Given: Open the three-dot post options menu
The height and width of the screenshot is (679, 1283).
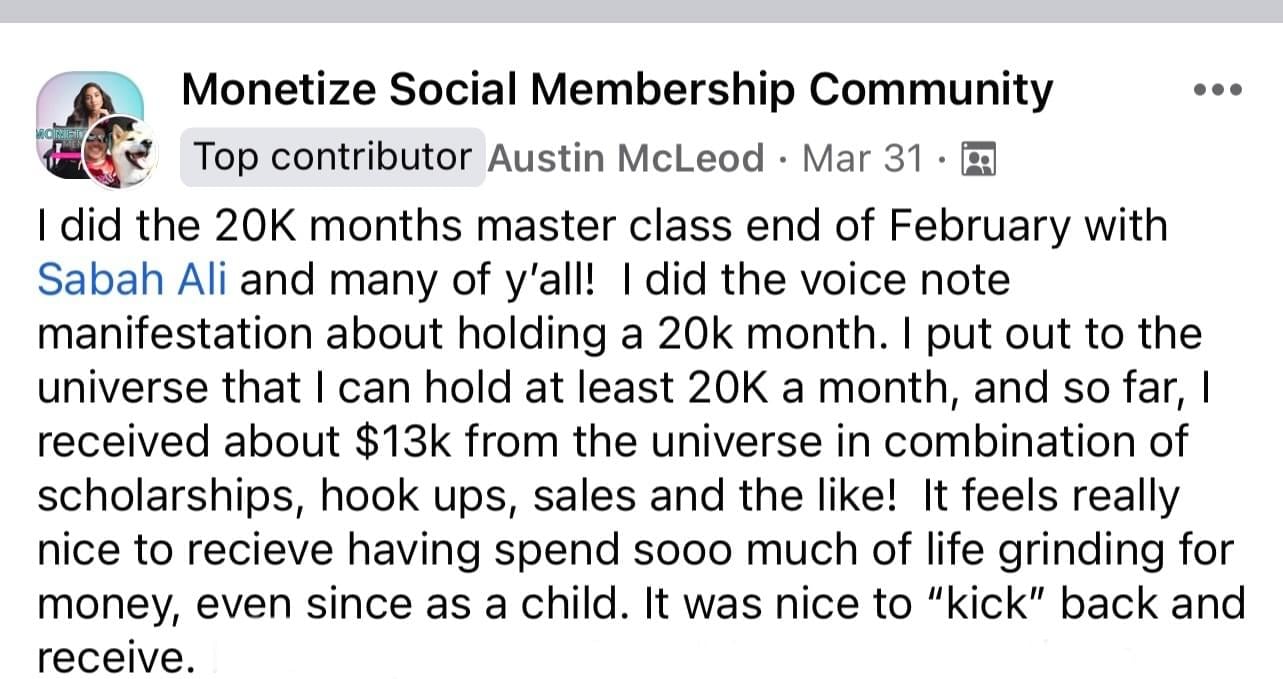Looking at the screenshot, I should [x=1218, y=90].
